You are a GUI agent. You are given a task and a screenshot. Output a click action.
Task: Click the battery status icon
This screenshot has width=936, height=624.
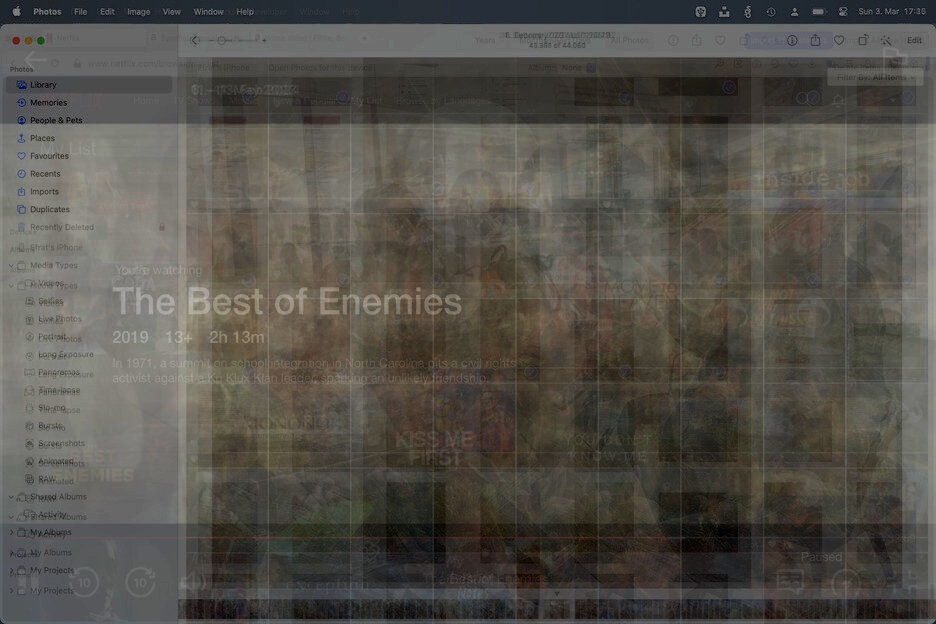[x=818, y=11]
